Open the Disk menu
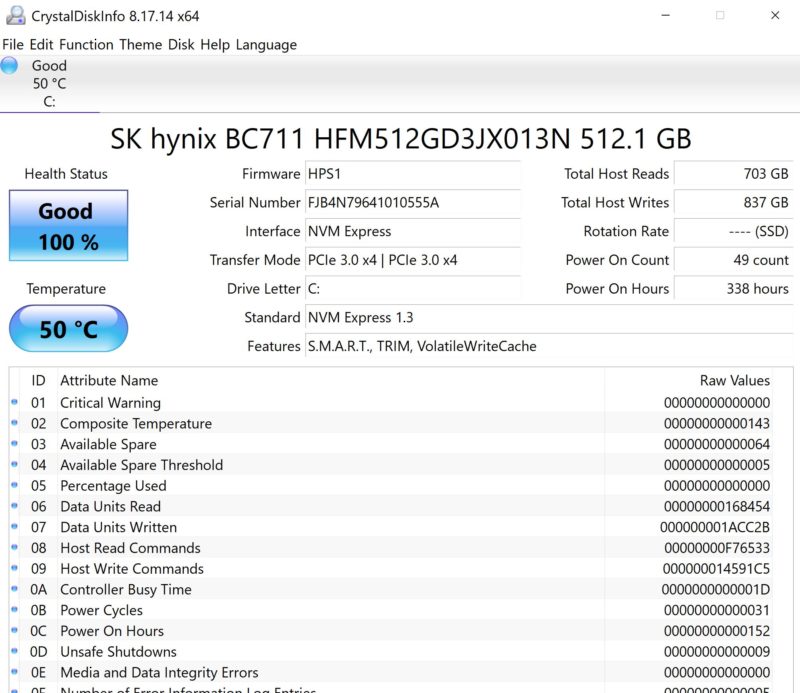This screenshot has height=693, width=800. click(x=181, y=44)
